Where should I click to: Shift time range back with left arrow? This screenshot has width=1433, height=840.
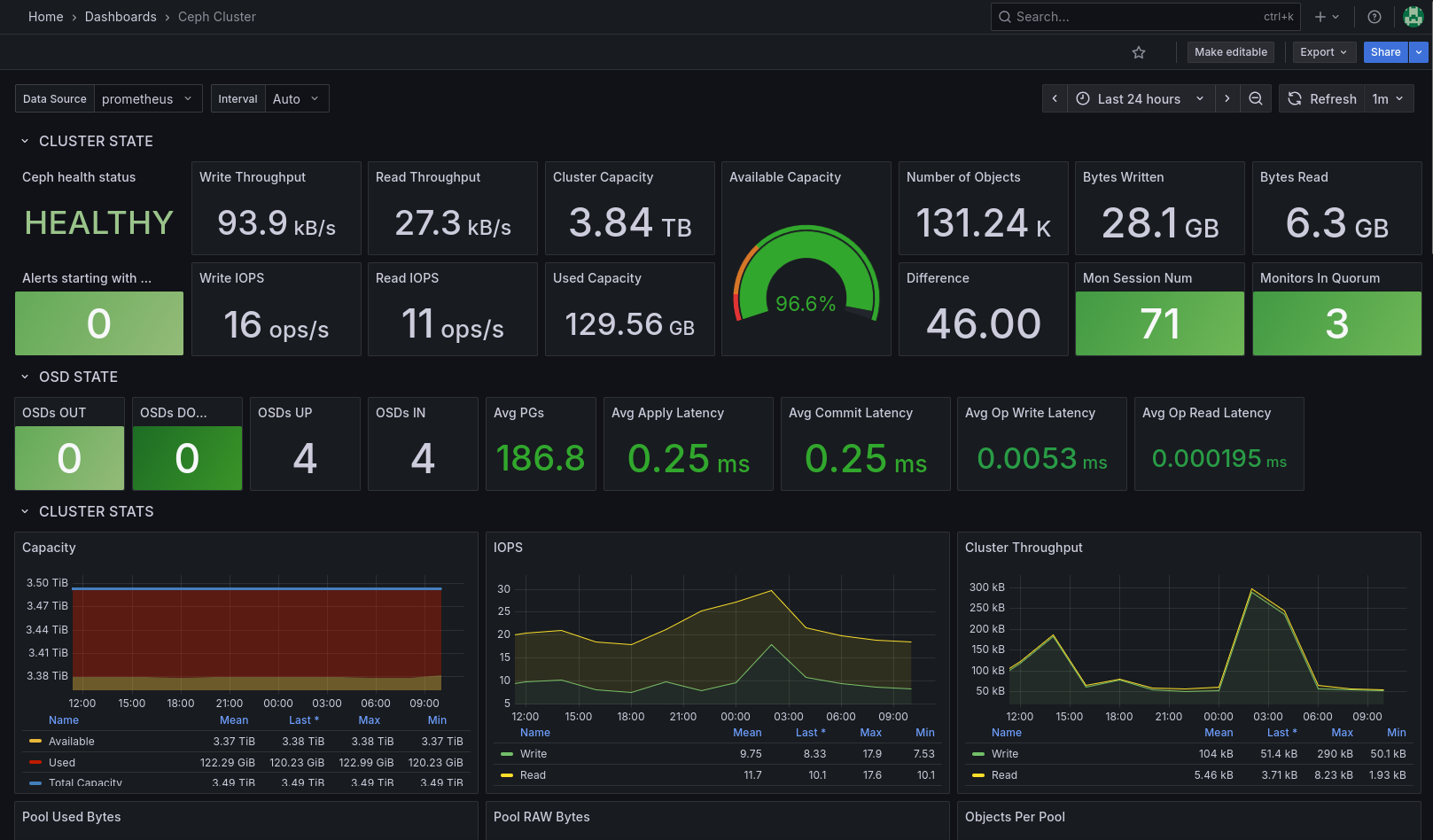click(1055, 98)
